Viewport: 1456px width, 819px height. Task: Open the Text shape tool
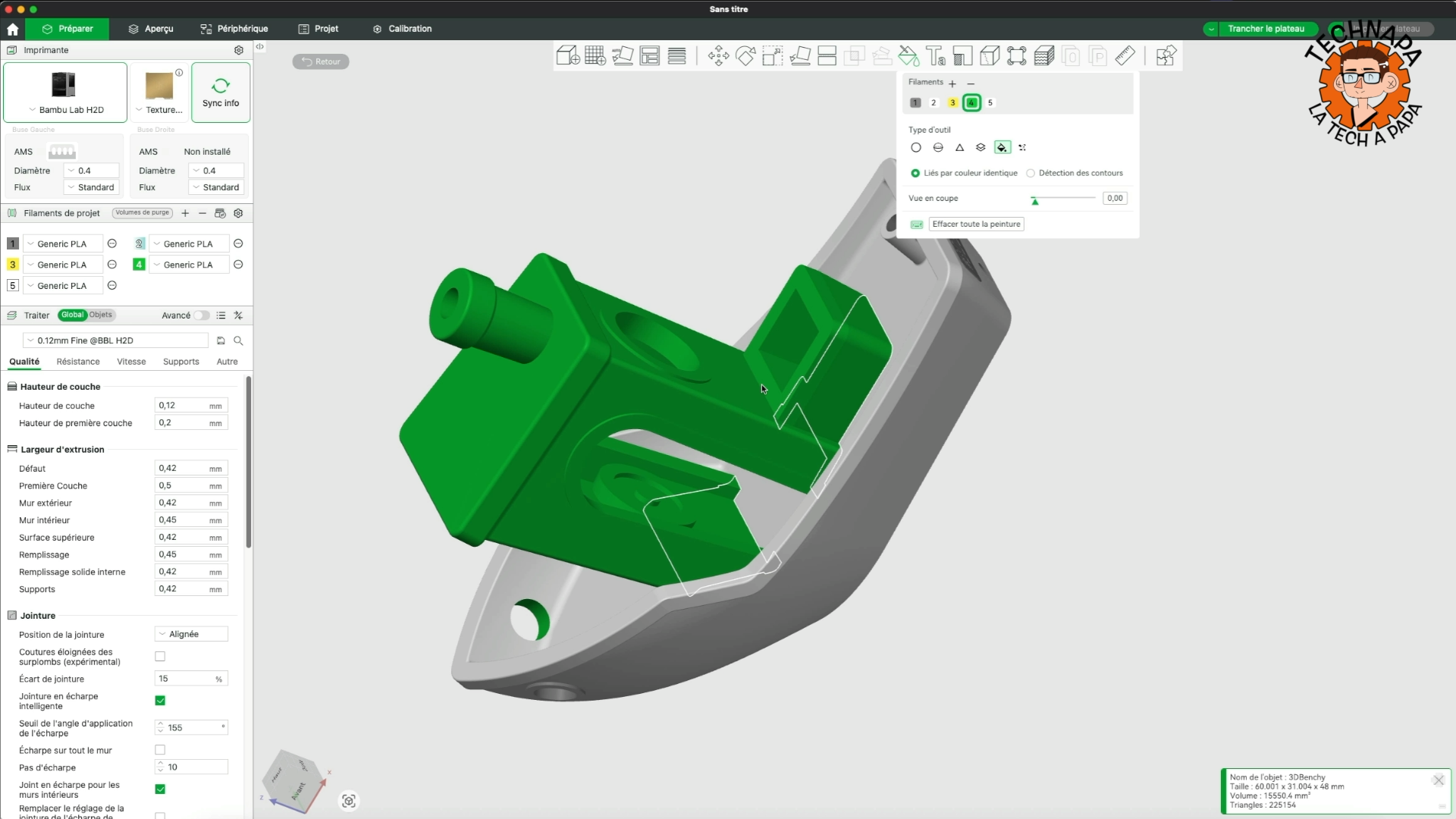coord(935,55)
